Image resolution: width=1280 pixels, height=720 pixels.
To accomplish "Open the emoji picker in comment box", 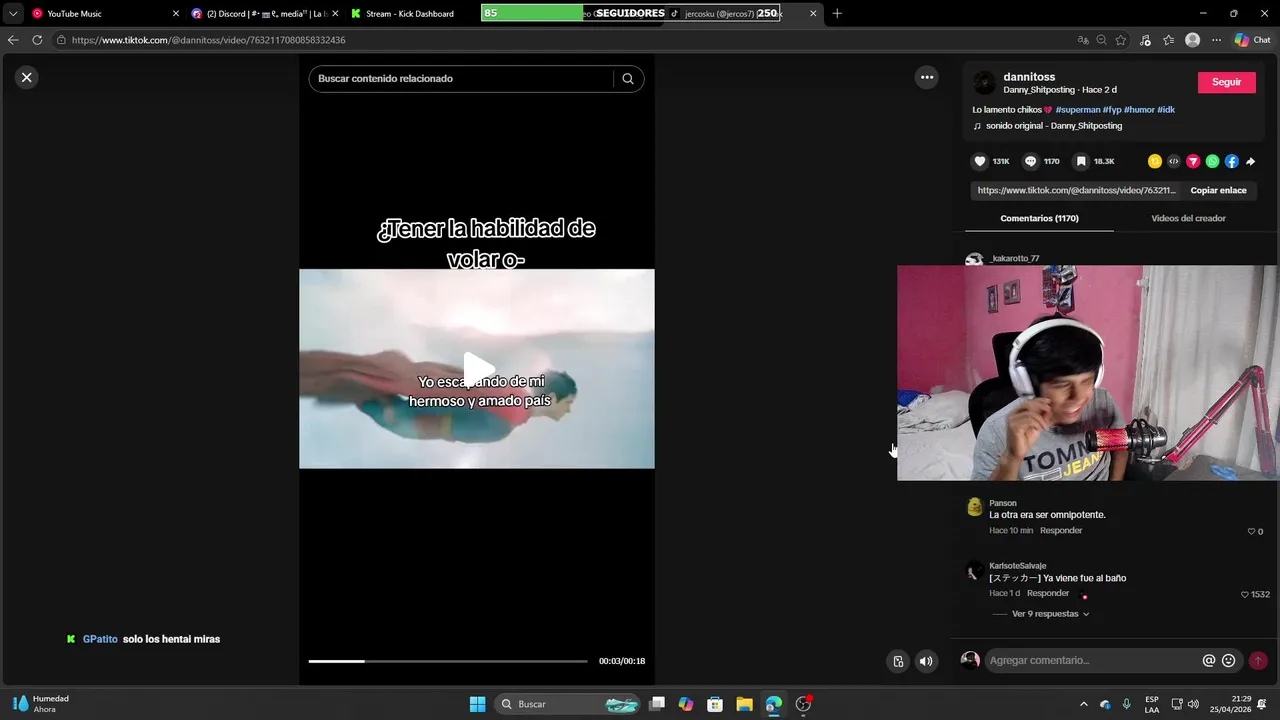I will coord(1229,660).
